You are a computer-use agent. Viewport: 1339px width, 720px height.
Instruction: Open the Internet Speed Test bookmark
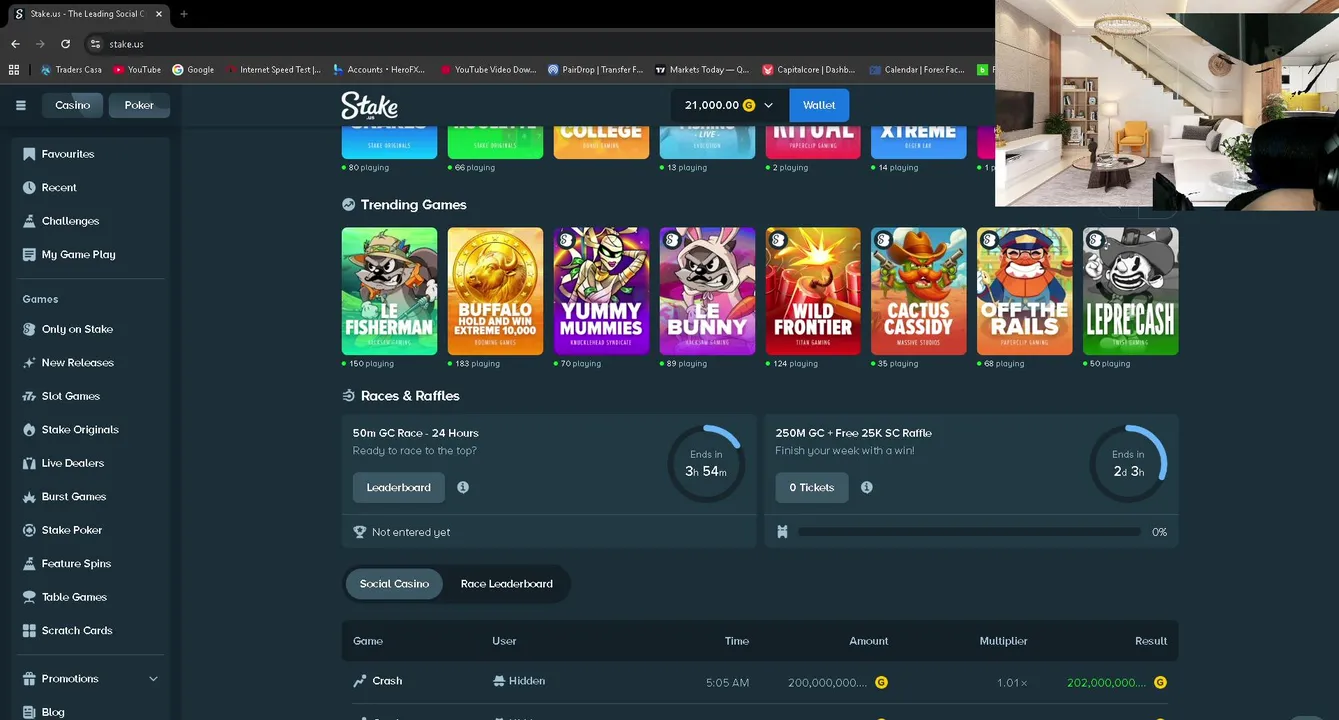pyautogui.click(x=273, y=70)
